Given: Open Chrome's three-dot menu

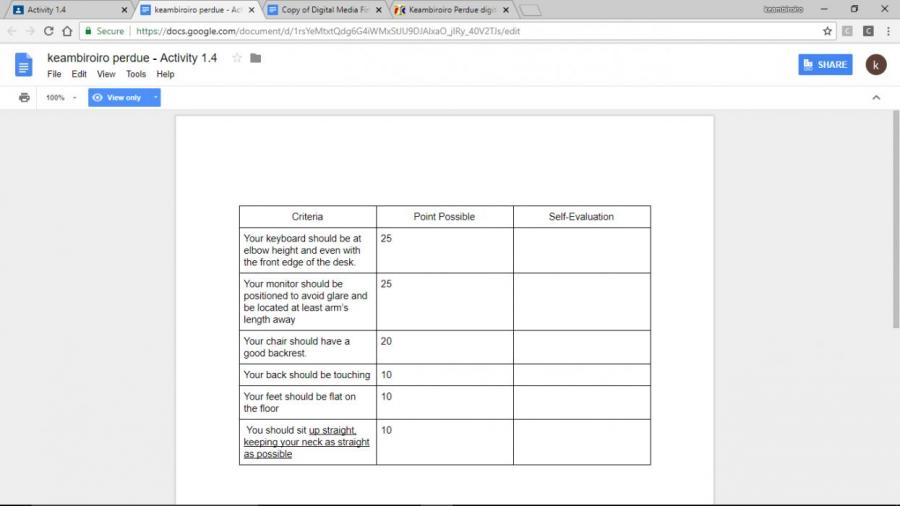Looking at the screenshot, I should pyautogui.click(x=888, y=31).
